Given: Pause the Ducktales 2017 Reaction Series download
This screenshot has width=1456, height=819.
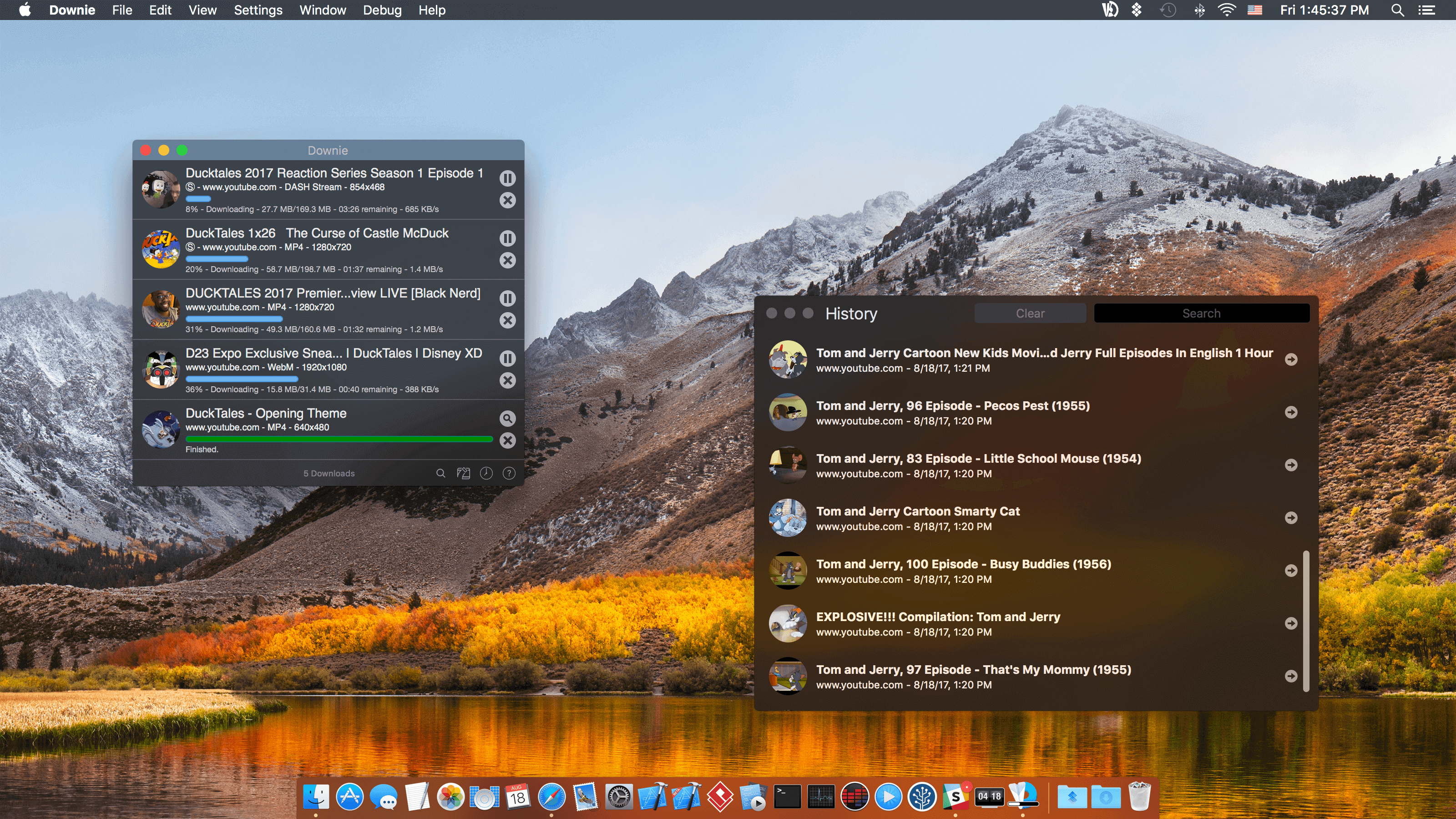Looking at the screenshot, I should click(508, 178).
